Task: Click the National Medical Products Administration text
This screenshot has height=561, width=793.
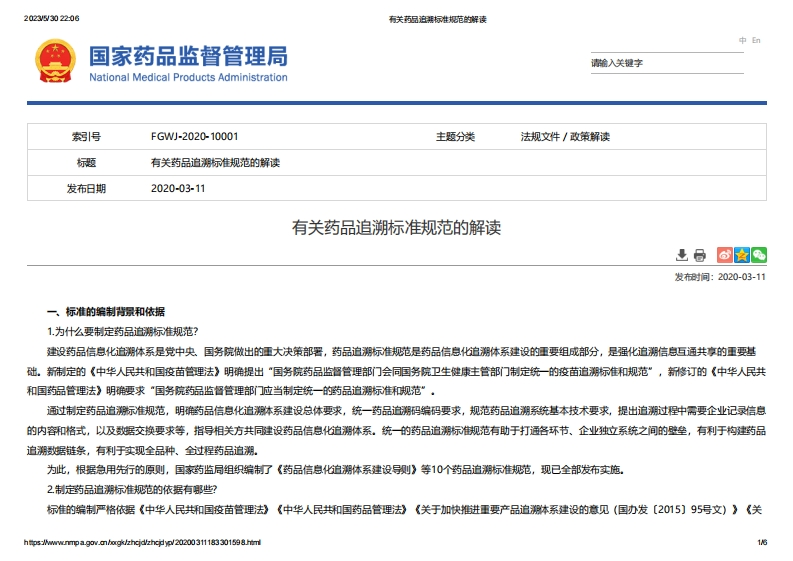Action: pos(188,77)
